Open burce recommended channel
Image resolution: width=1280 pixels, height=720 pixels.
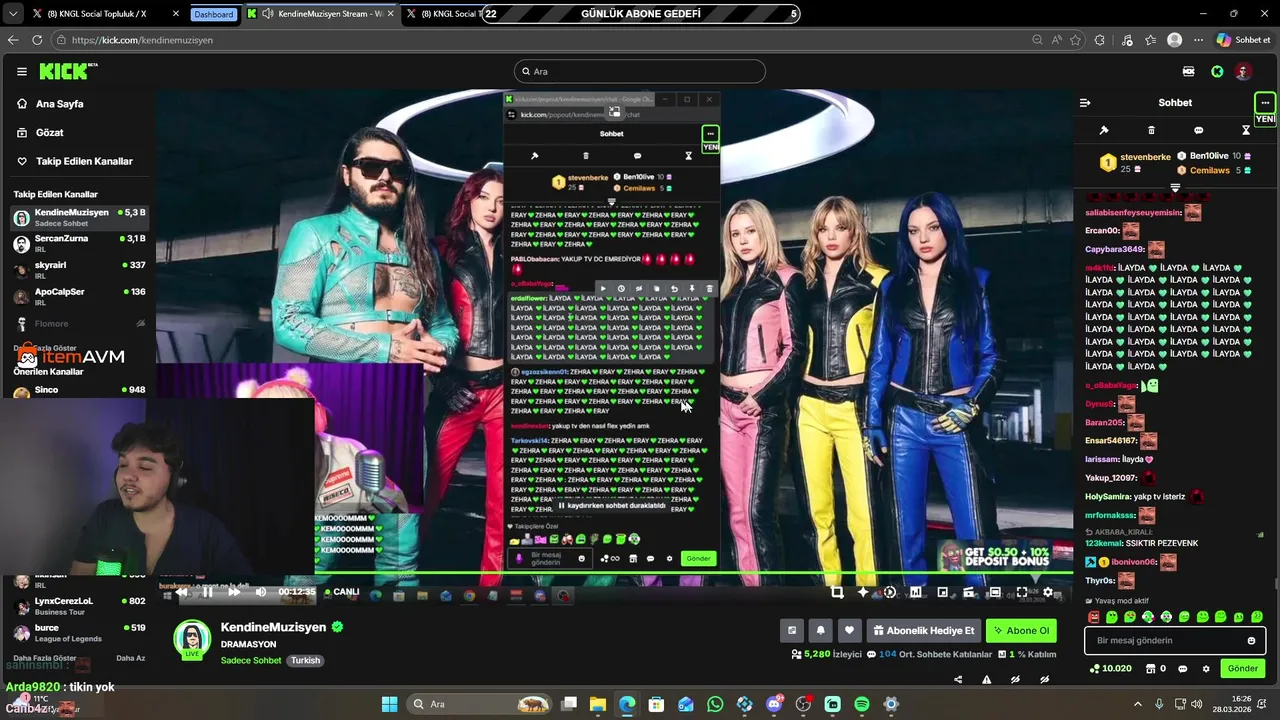click(x=78, y=632)
